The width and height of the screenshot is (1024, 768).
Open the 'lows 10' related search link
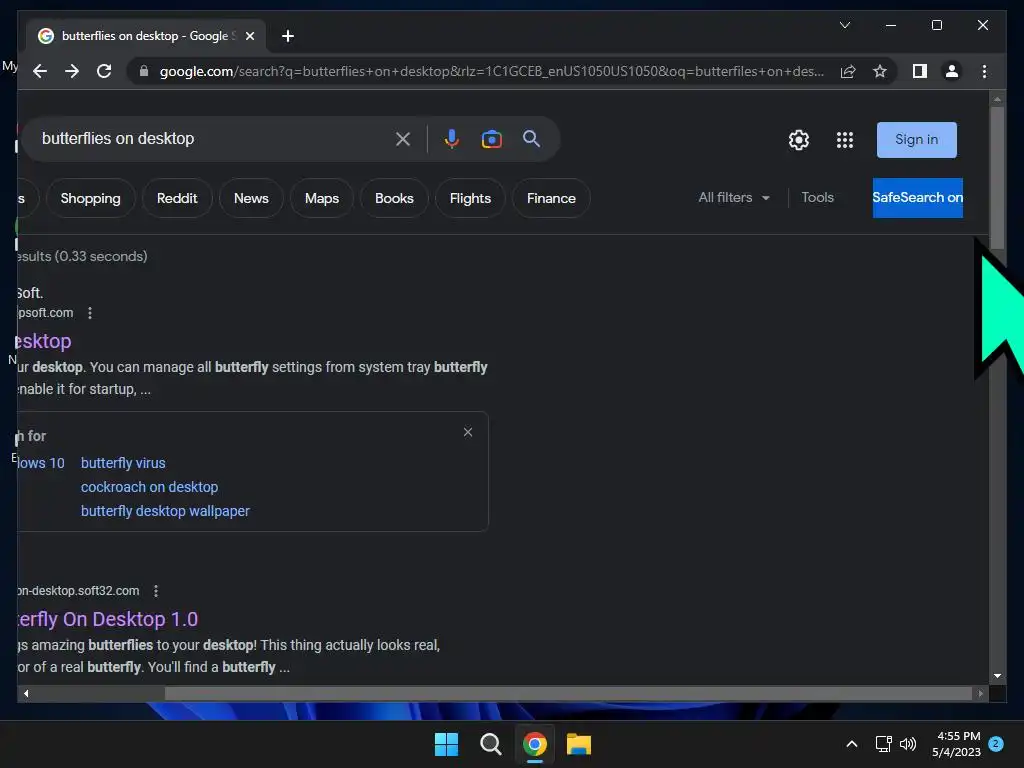41,463
